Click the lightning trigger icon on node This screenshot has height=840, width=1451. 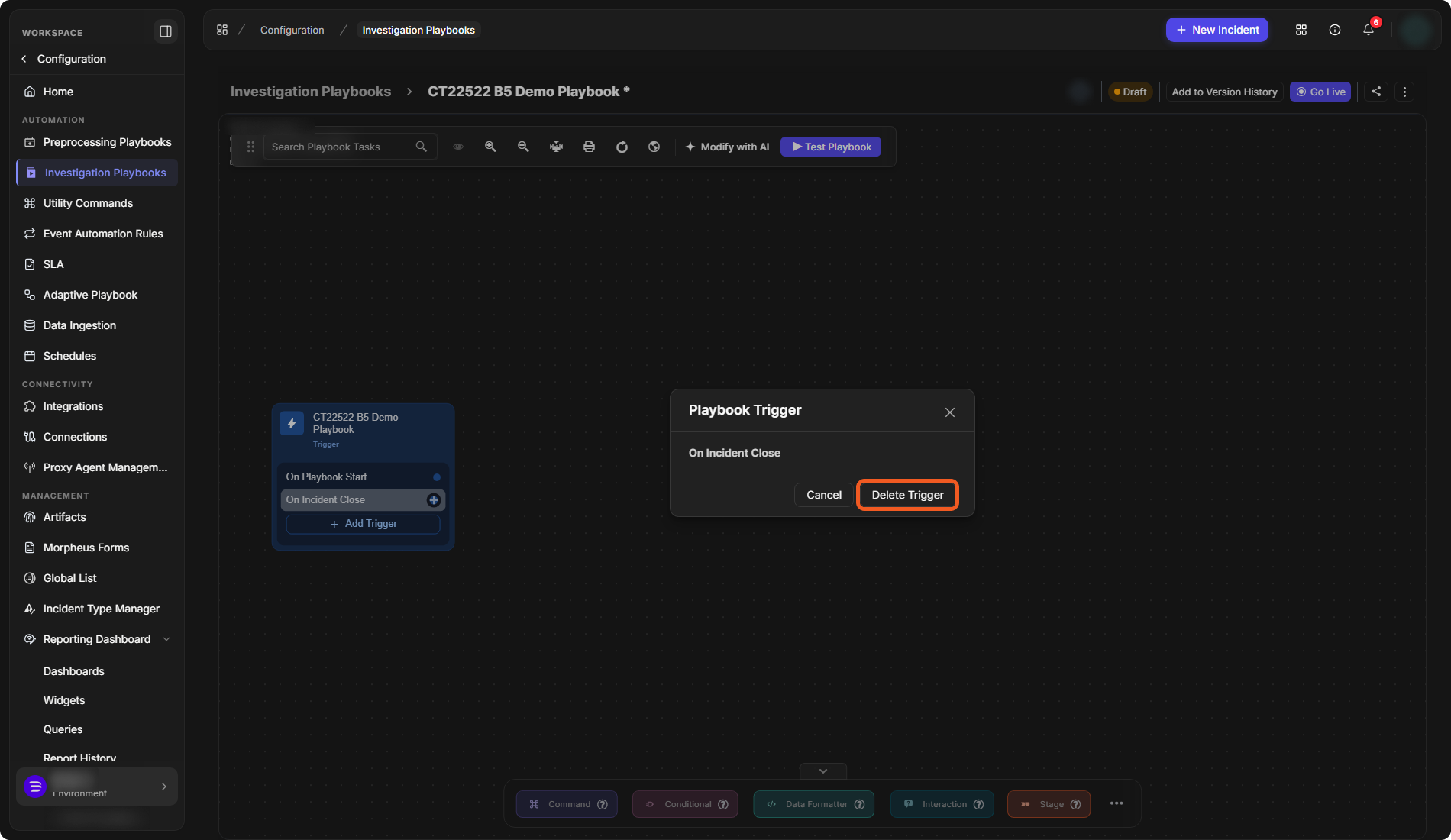pos(292,423)
